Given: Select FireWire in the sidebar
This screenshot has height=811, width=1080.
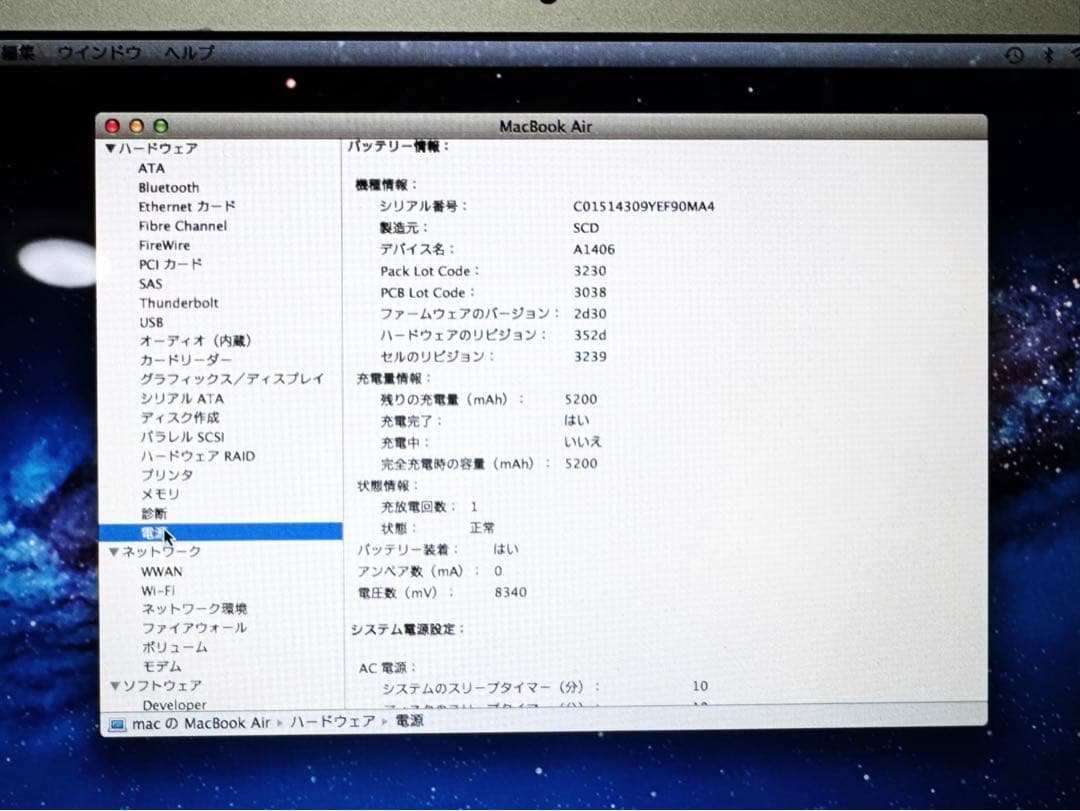Looking at the screenshot, I should 165,245.
